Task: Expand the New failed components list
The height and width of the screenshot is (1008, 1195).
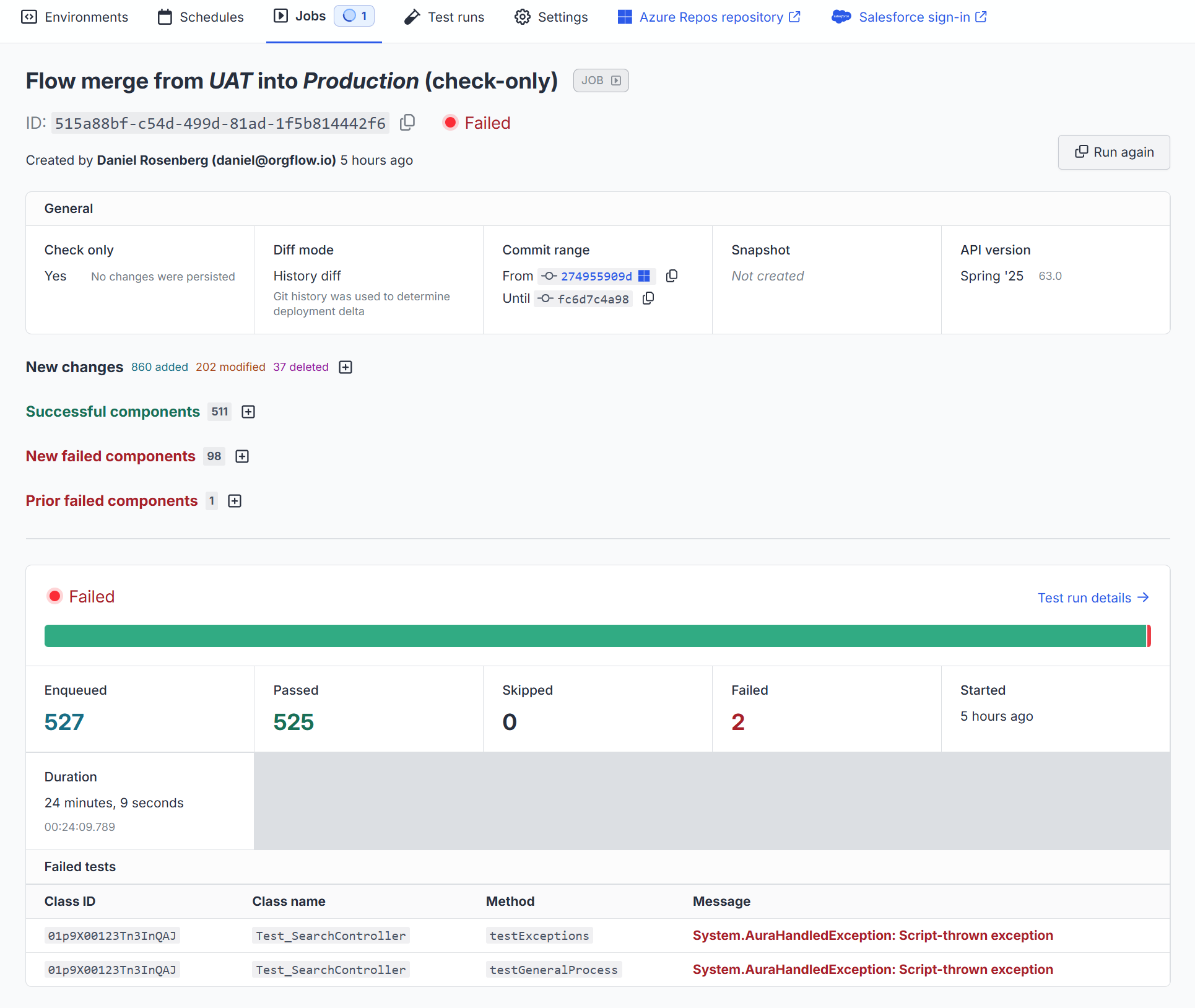Action: coord(242,456)
